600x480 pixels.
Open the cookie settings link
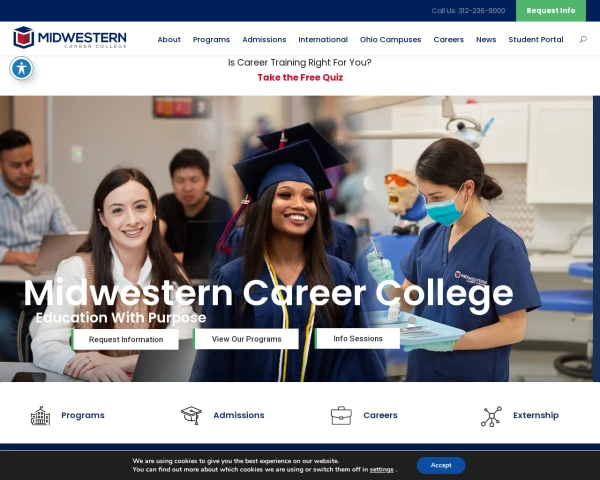(x=381, y=470)
